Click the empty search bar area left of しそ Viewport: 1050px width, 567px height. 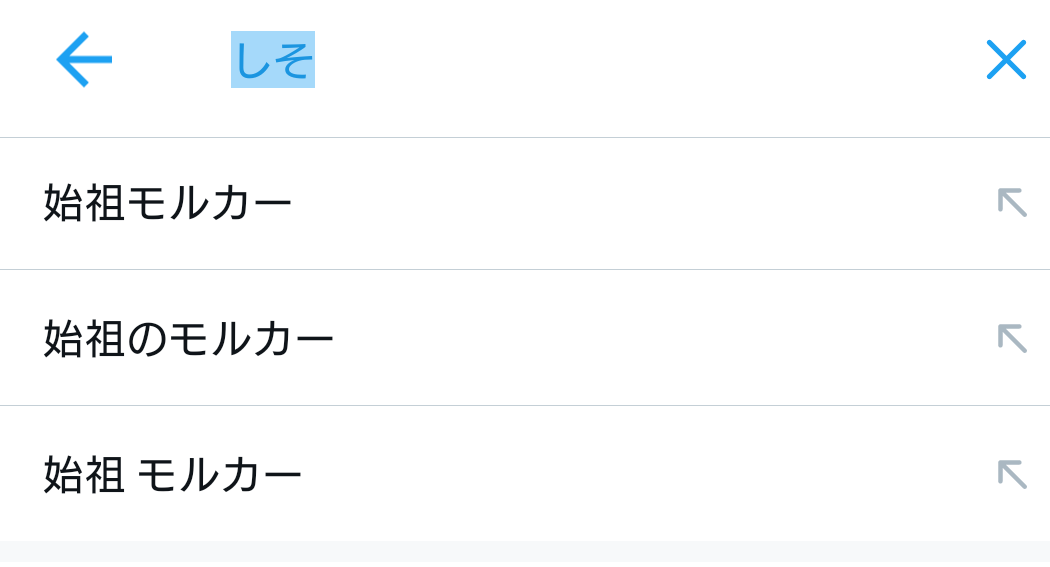[175, 60]
